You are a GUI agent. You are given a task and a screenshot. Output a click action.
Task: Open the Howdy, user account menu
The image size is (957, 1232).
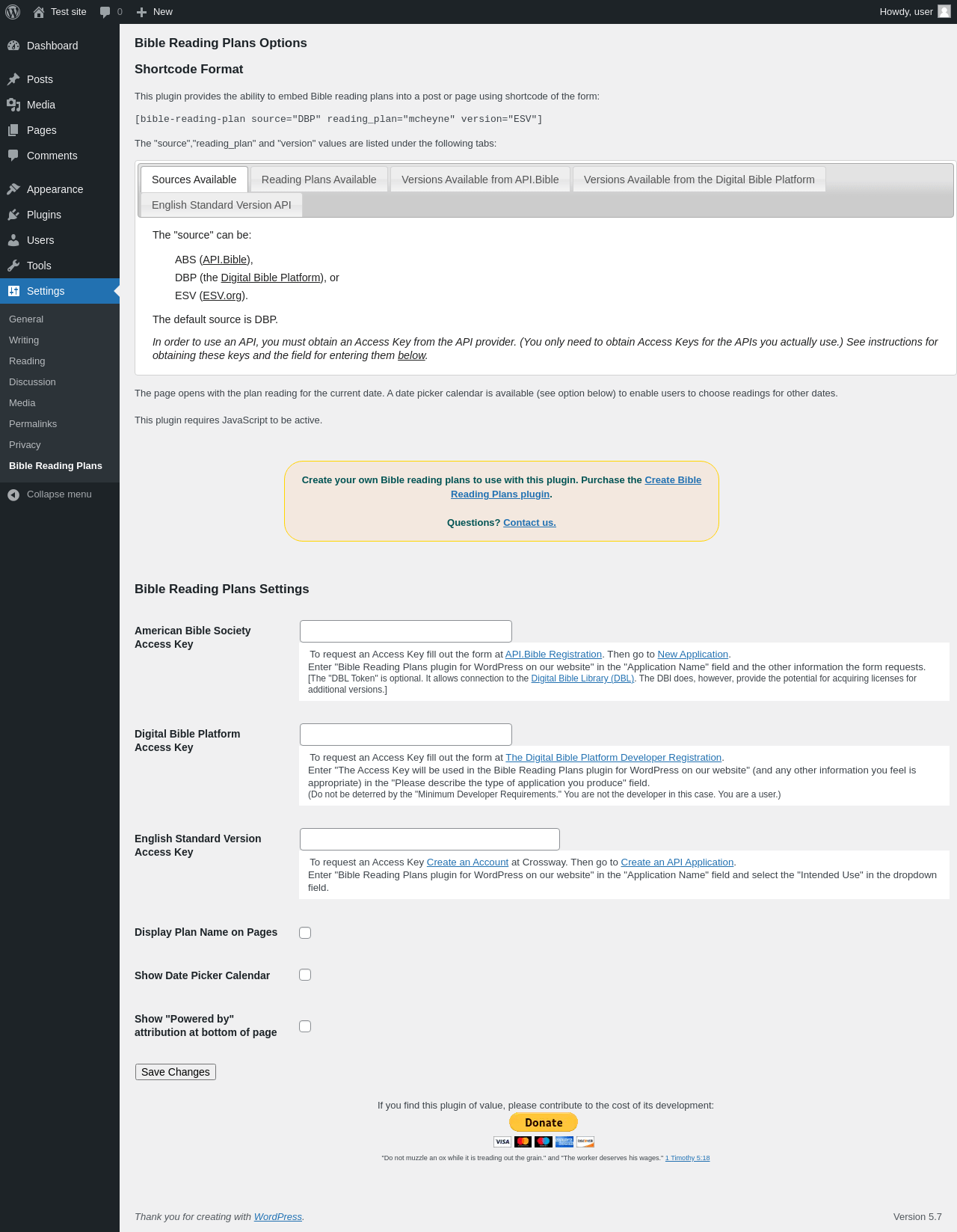click(x=915, y=12)
